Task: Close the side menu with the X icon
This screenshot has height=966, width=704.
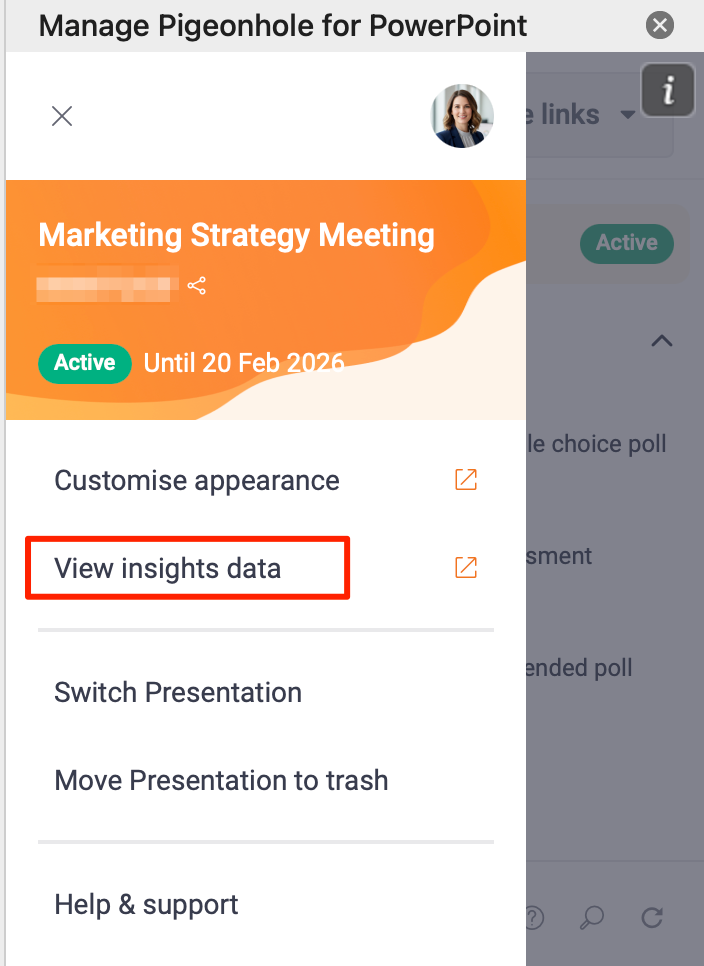Action: [62, 117]
